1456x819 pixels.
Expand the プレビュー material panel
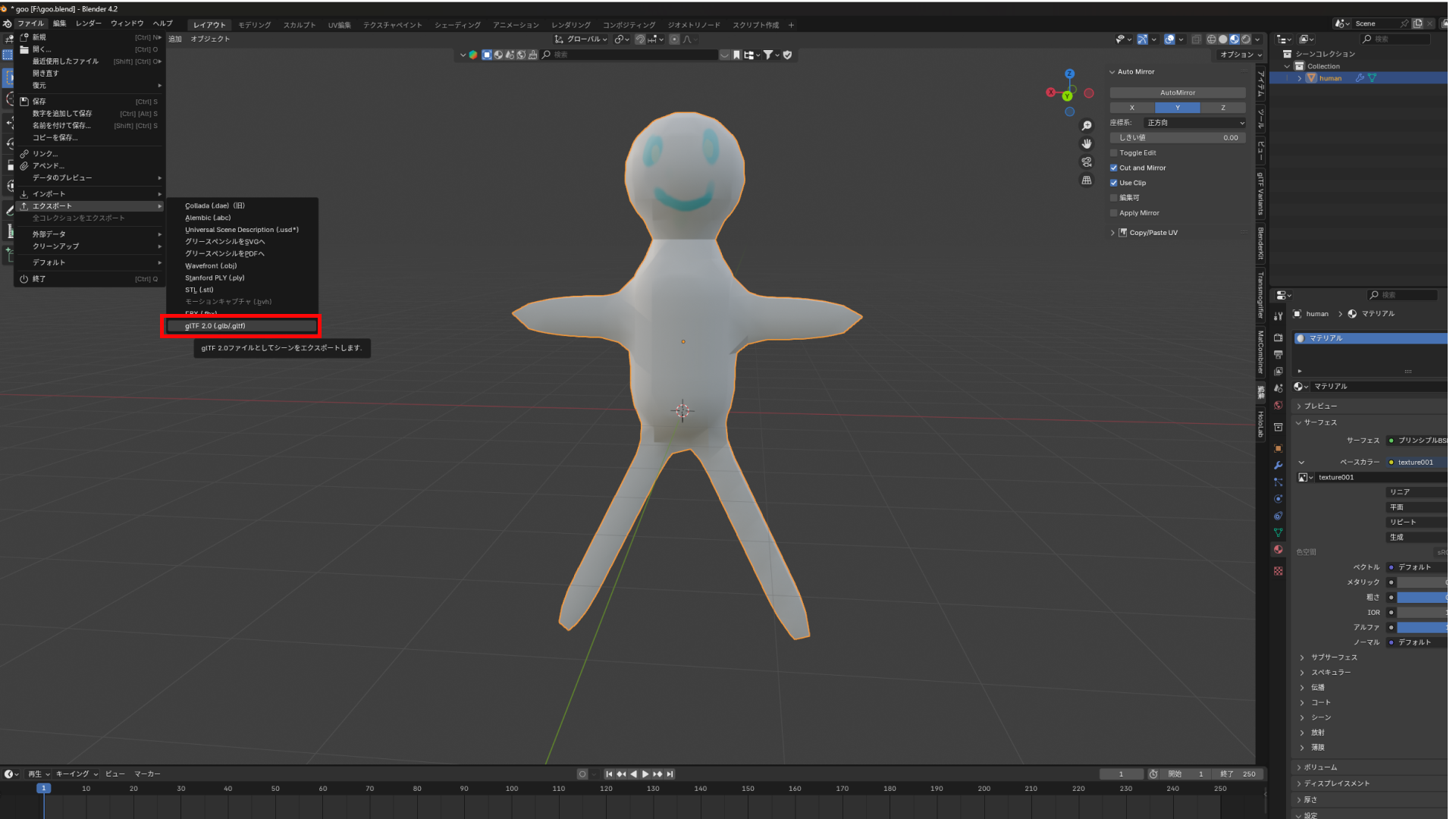[x=1299, y=406]
